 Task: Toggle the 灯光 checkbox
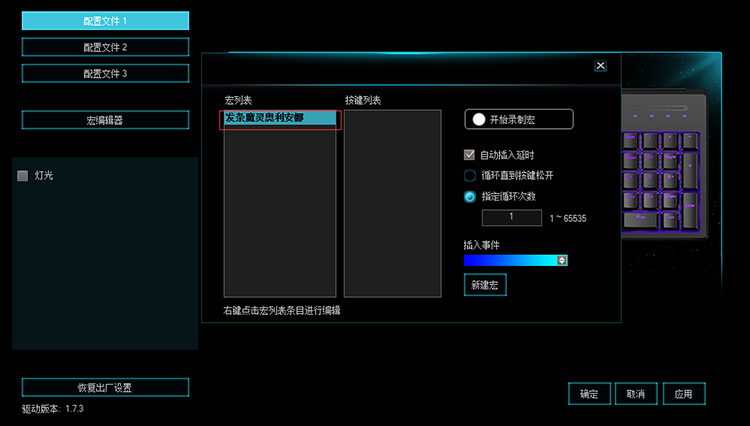click(x=22, y=175)
